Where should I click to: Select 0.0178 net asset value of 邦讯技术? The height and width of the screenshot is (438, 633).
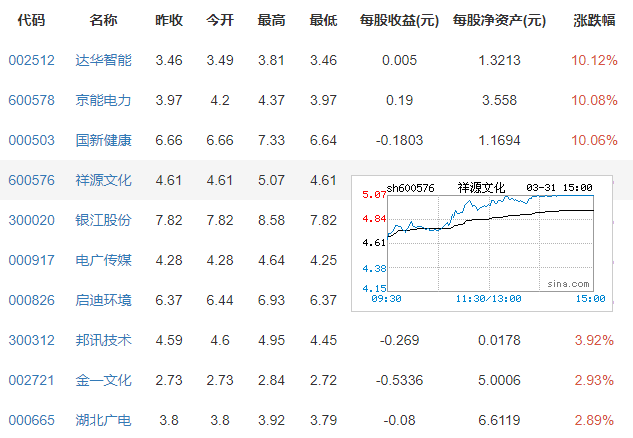pyautogui.click(x=499, y=340)
